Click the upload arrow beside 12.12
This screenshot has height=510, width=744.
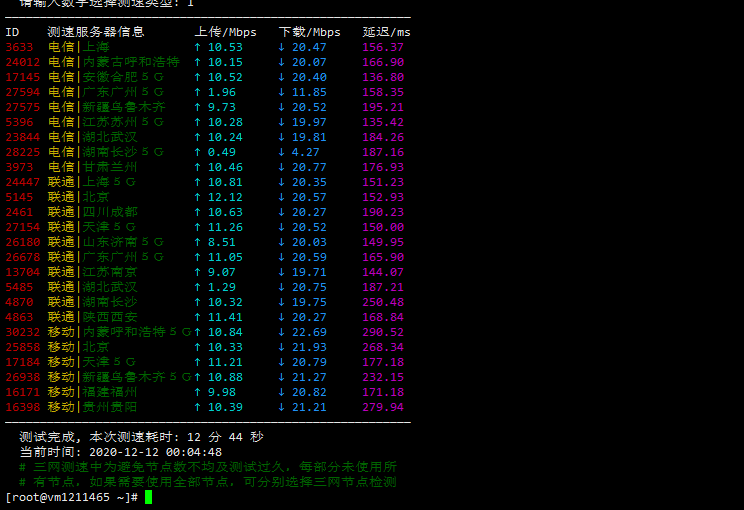[197, 197]
